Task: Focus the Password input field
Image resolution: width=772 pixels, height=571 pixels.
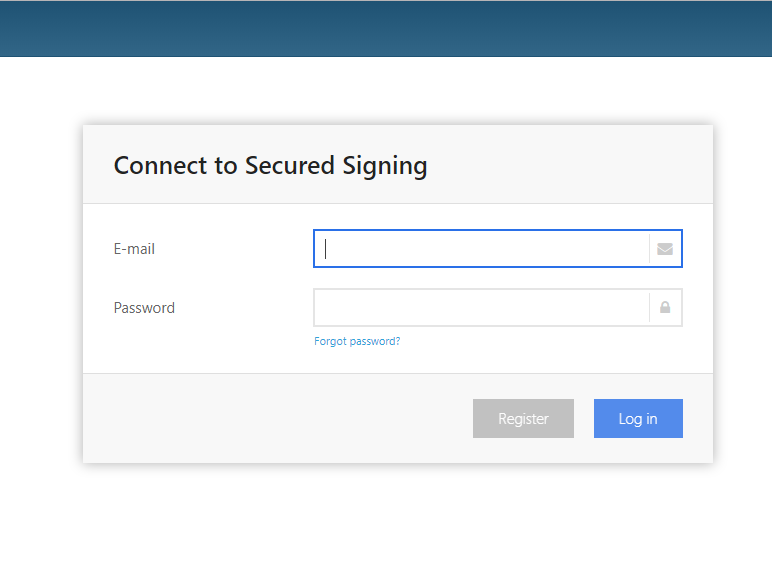Action: (482, 308)
